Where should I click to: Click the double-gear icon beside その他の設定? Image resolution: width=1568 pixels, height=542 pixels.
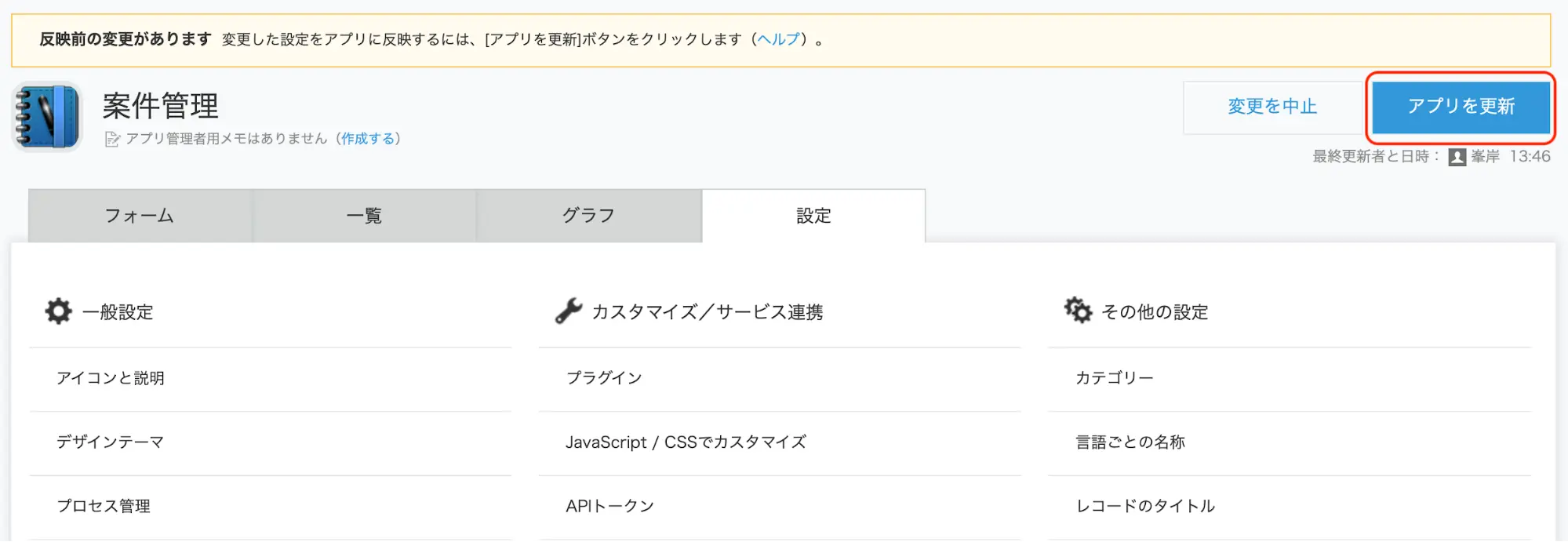pos(1078,311)
